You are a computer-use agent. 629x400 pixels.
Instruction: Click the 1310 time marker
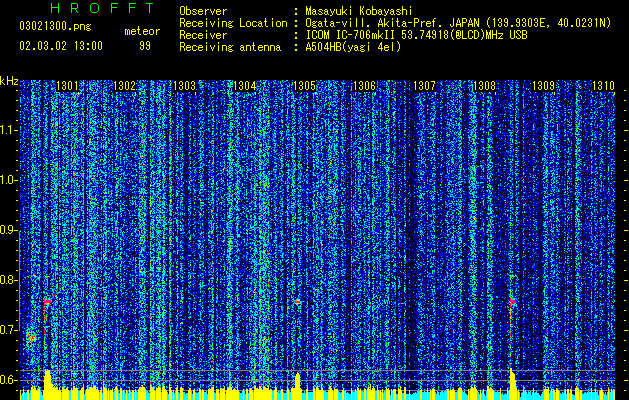click(x=603, y=85)
